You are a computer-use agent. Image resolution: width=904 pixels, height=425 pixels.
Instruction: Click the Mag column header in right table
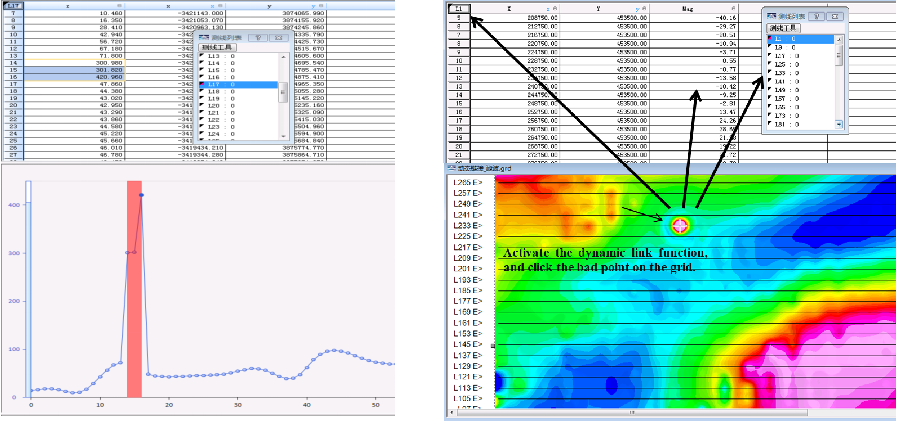coord(694,9)
